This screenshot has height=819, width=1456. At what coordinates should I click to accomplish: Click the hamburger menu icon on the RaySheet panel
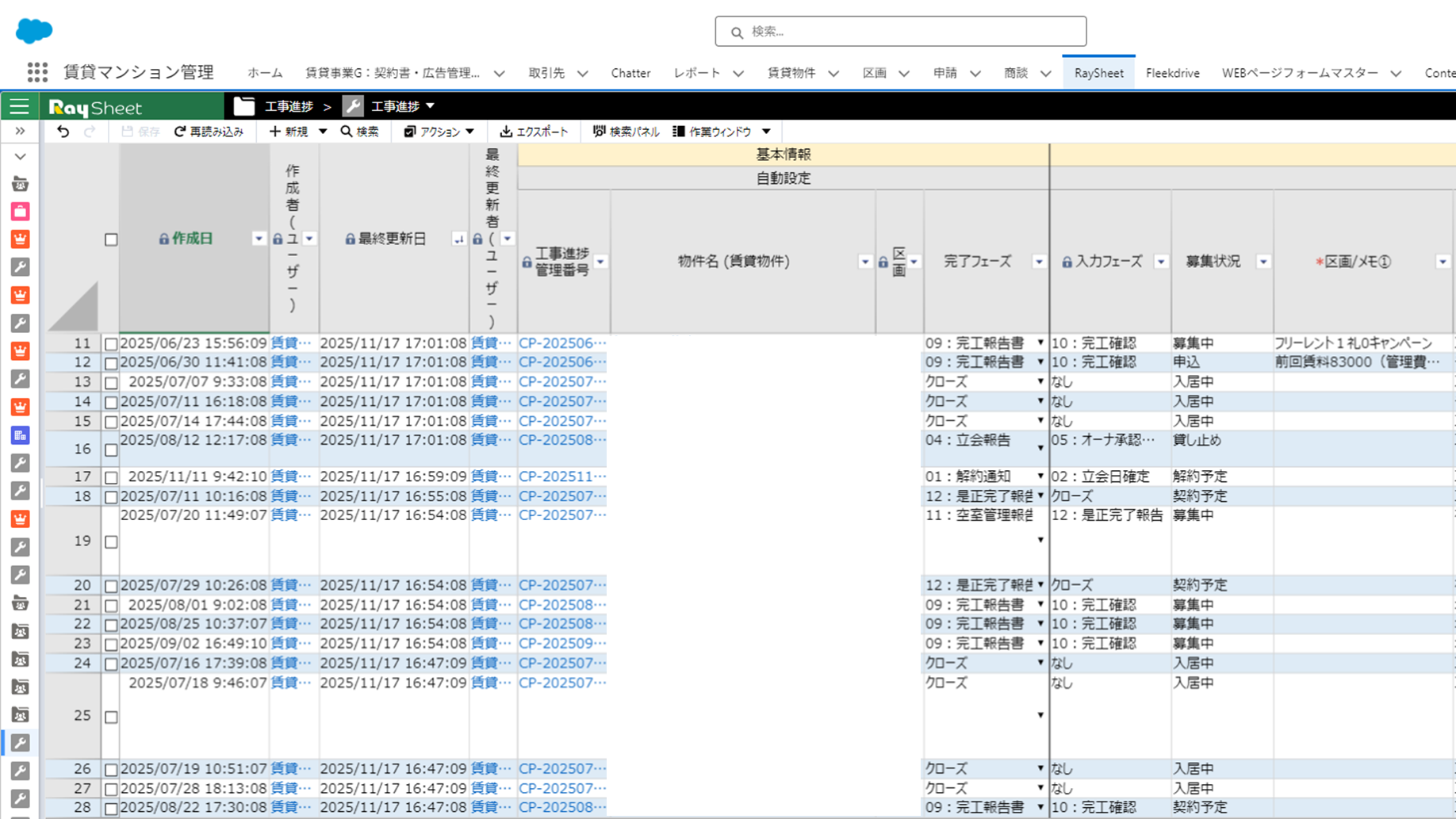(x=20, y=105)
